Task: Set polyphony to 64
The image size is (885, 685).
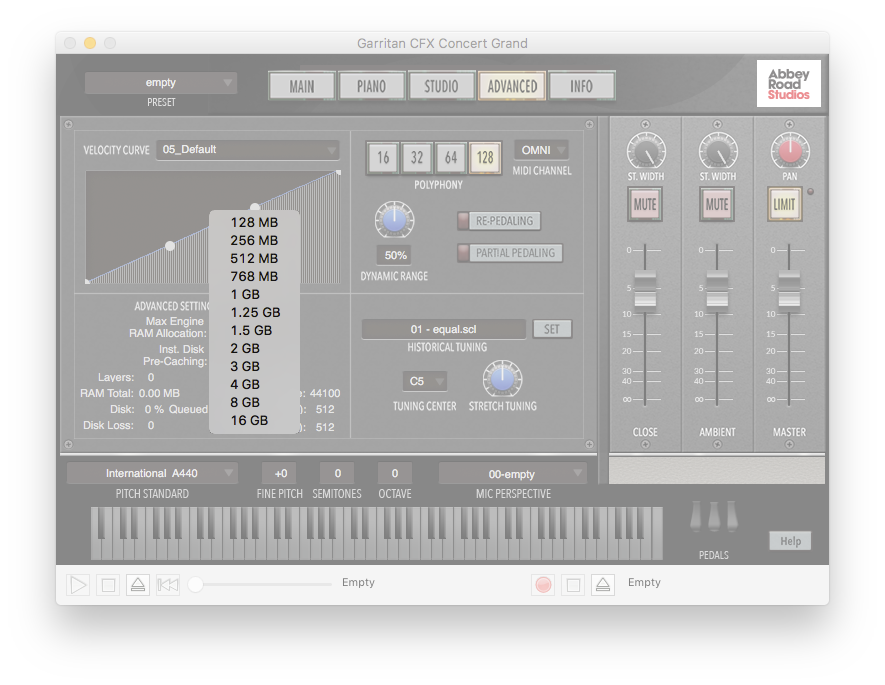Action: tap(450, 157)
